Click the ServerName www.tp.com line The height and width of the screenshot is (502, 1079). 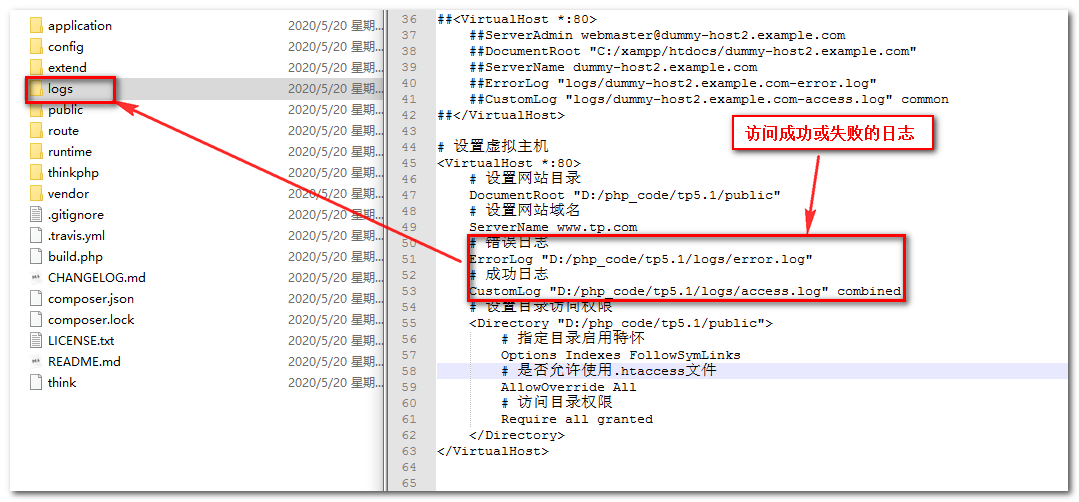click(x=553, y=227)
